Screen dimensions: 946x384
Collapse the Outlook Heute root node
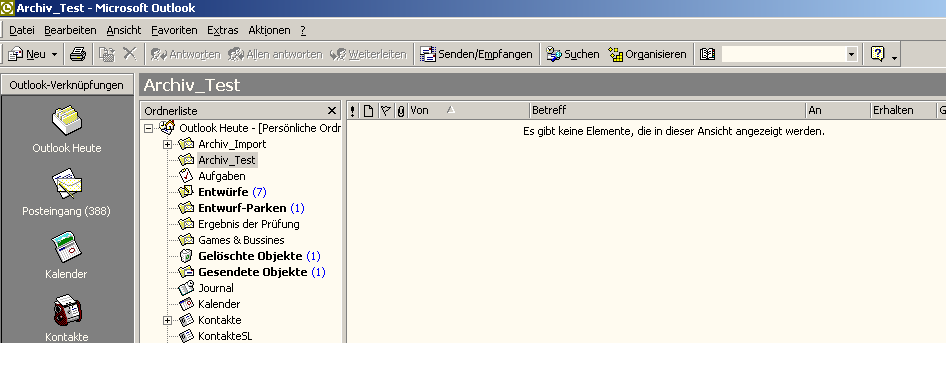pos(148,128)
